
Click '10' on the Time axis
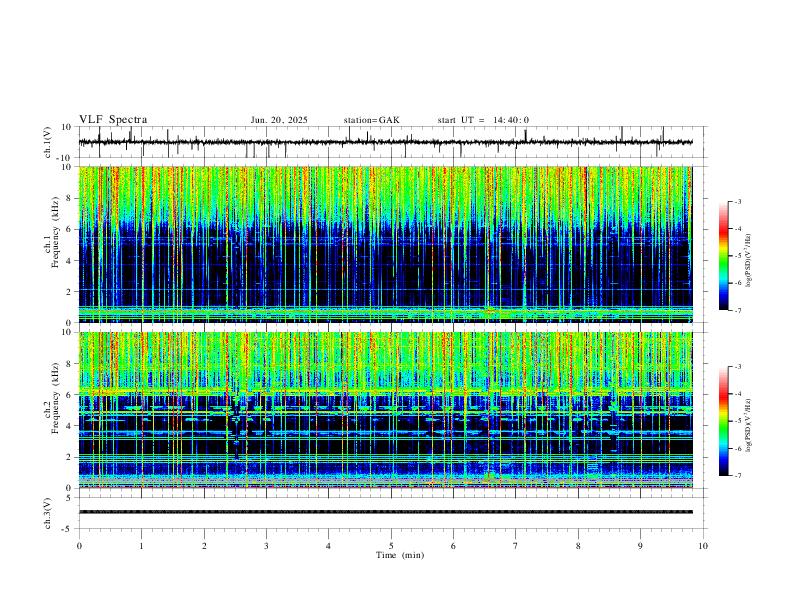703,546
